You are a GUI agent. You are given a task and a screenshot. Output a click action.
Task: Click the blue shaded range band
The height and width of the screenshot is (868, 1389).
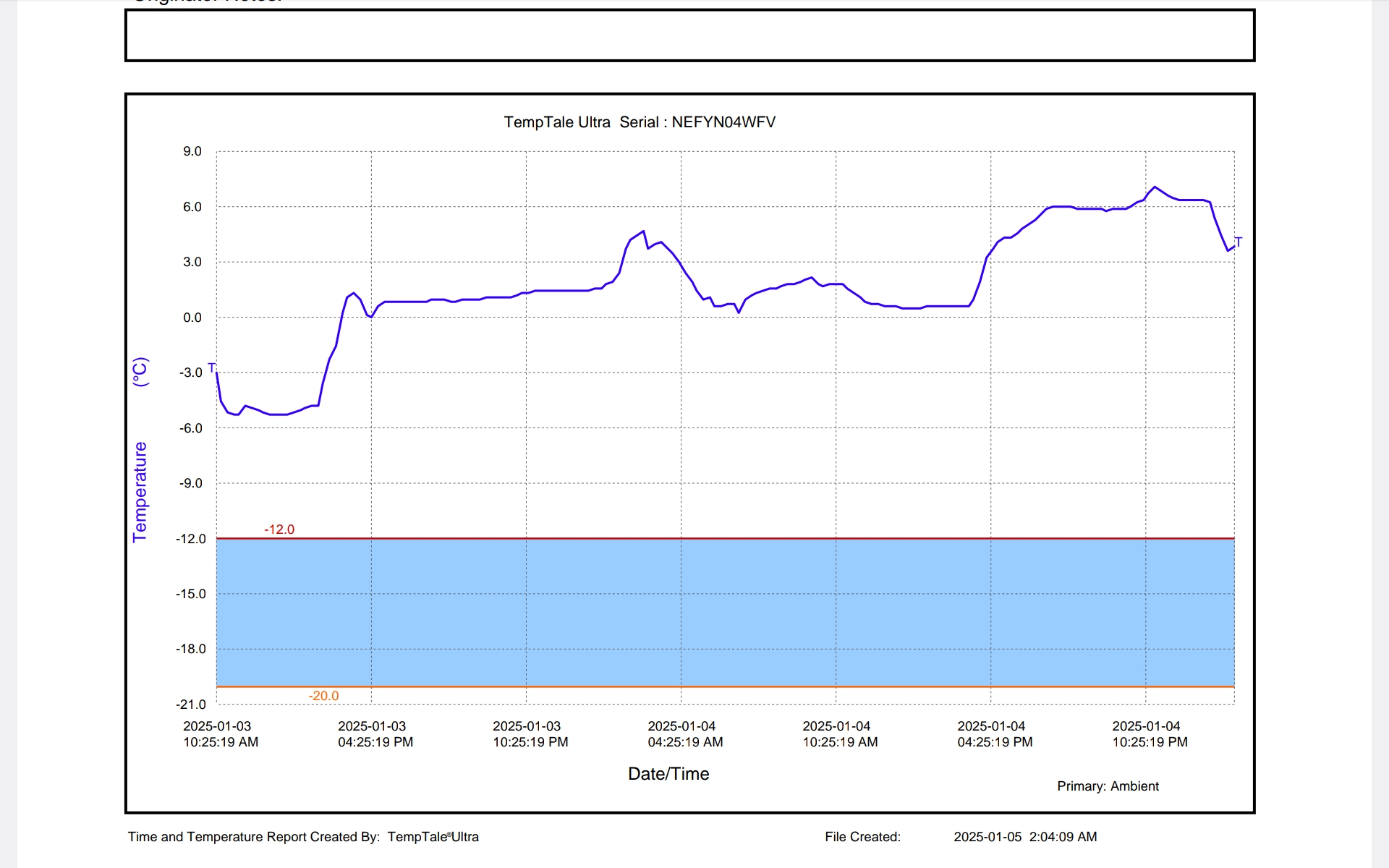coord(725,613)
